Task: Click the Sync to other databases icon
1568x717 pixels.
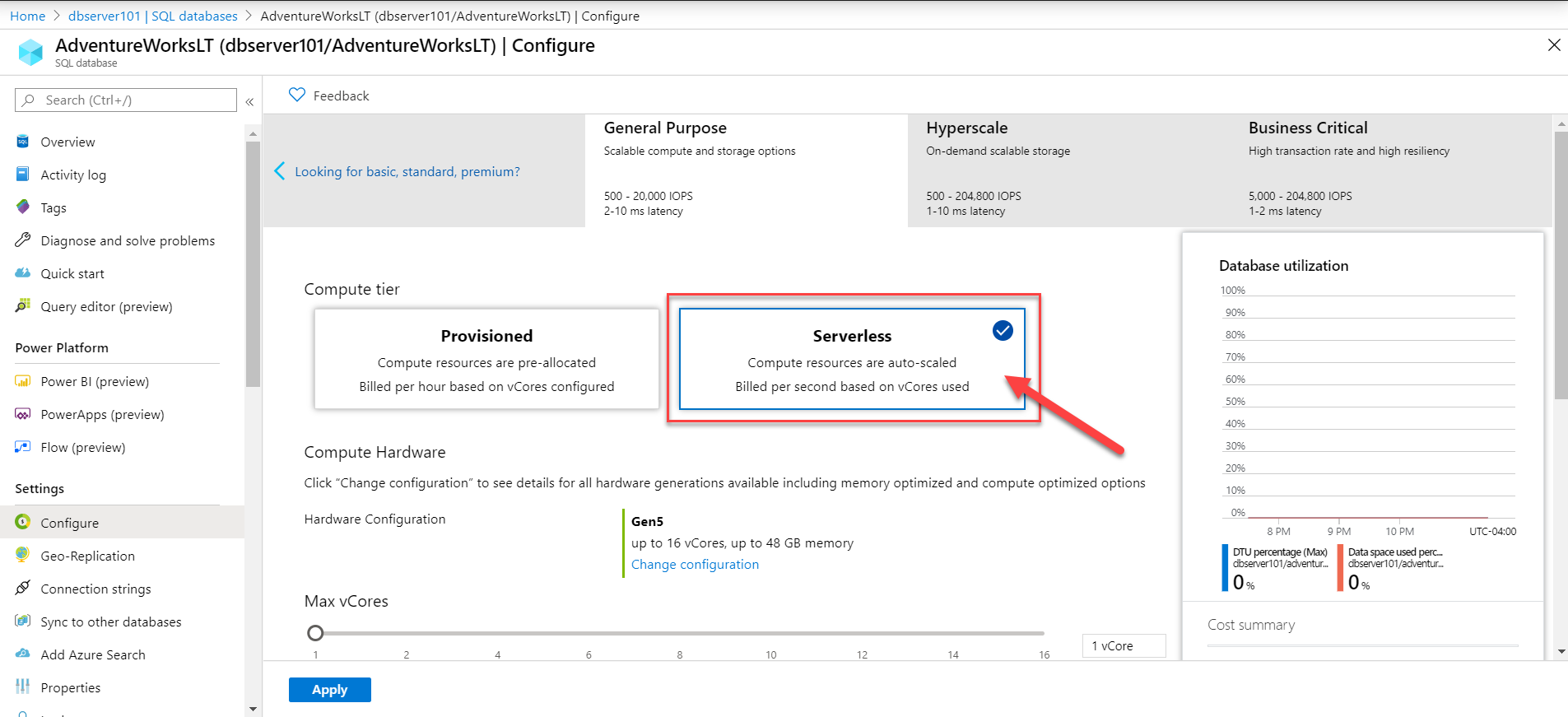Action: (23, 622)
